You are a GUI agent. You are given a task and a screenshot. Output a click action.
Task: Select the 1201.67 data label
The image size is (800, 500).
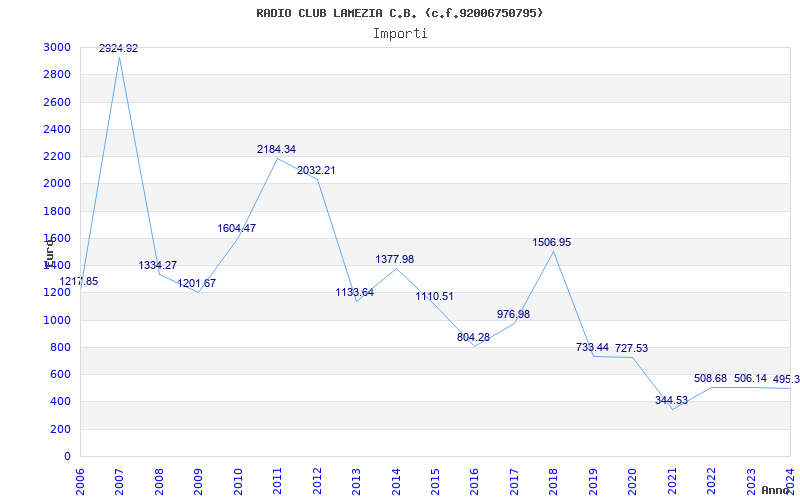click(x=196, y=283)
